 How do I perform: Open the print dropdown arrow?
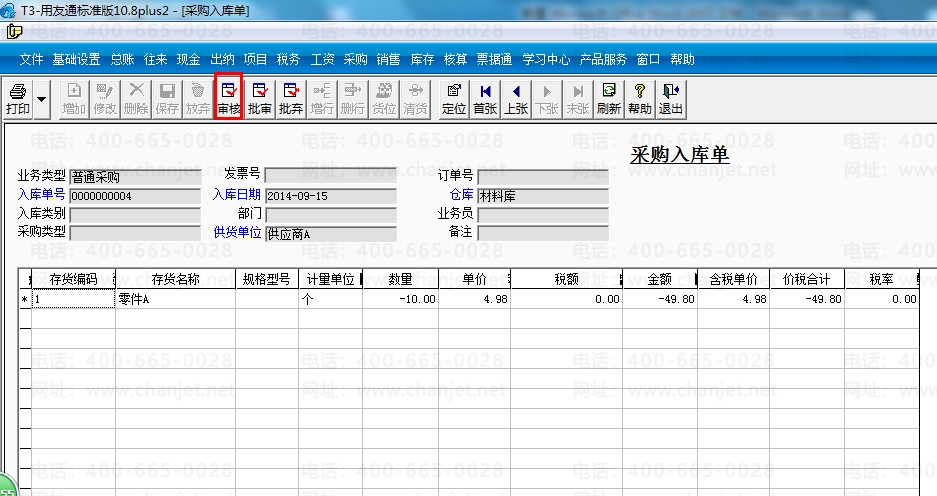(x=41, y=99)
